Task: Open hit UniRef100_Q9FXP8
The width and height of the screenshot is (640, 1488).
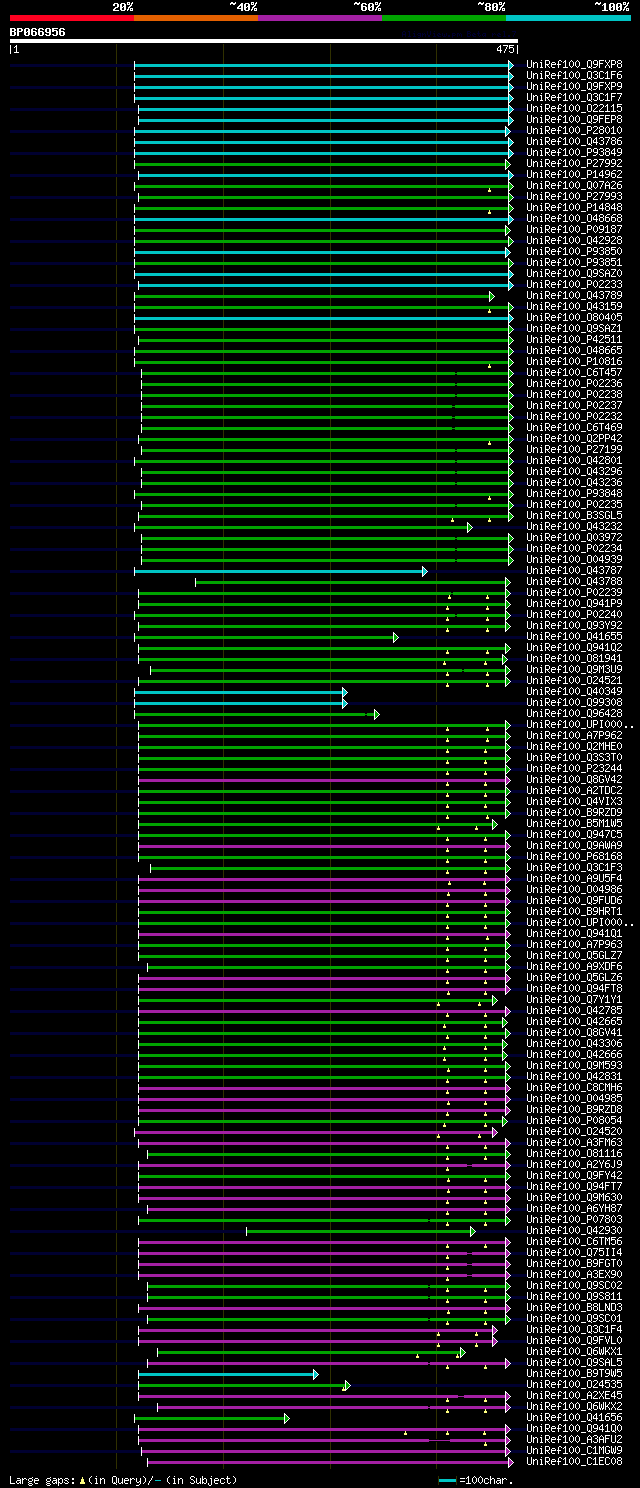Action: 574,65
